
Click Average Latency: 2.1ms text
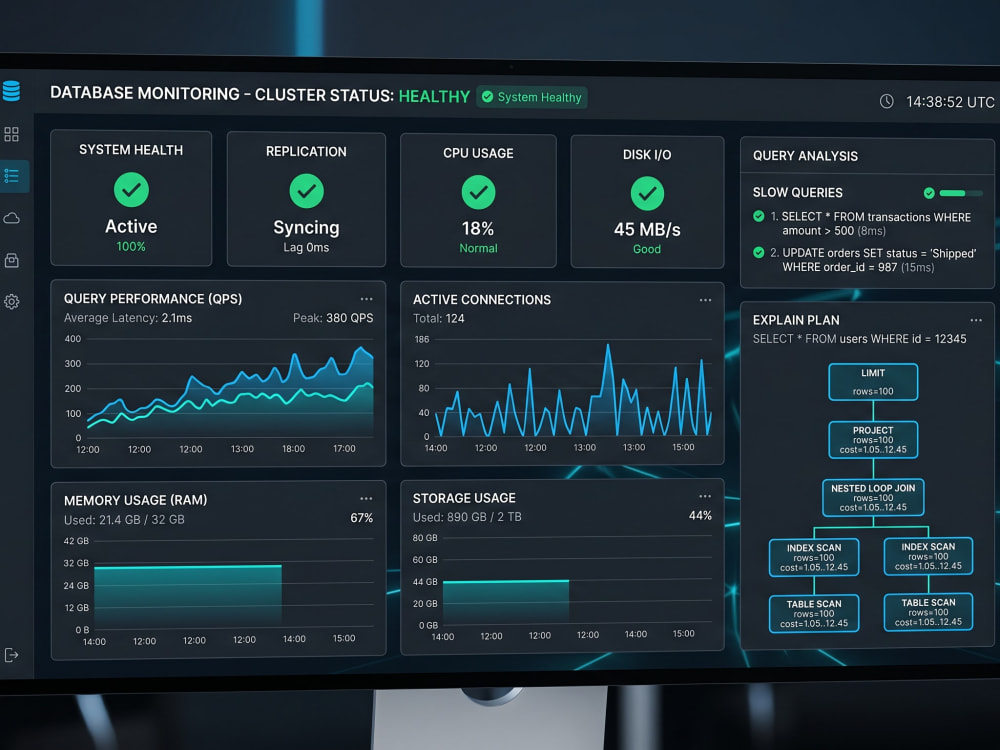(128, 318)
